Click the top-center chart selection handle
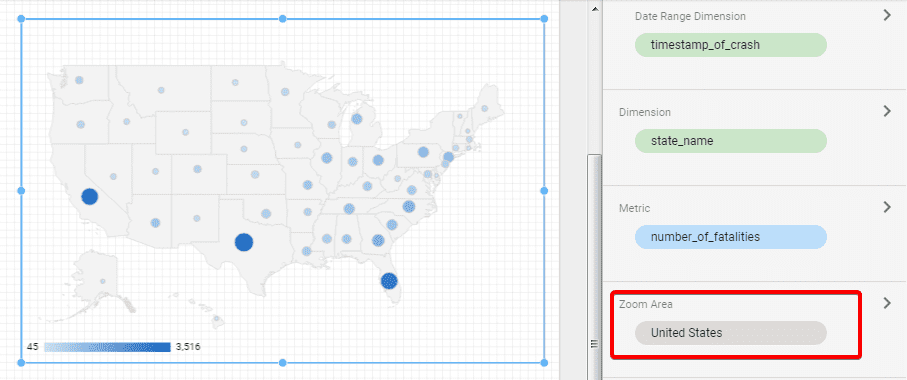This screenshot has width=907, height=380. tap(283, 19)
